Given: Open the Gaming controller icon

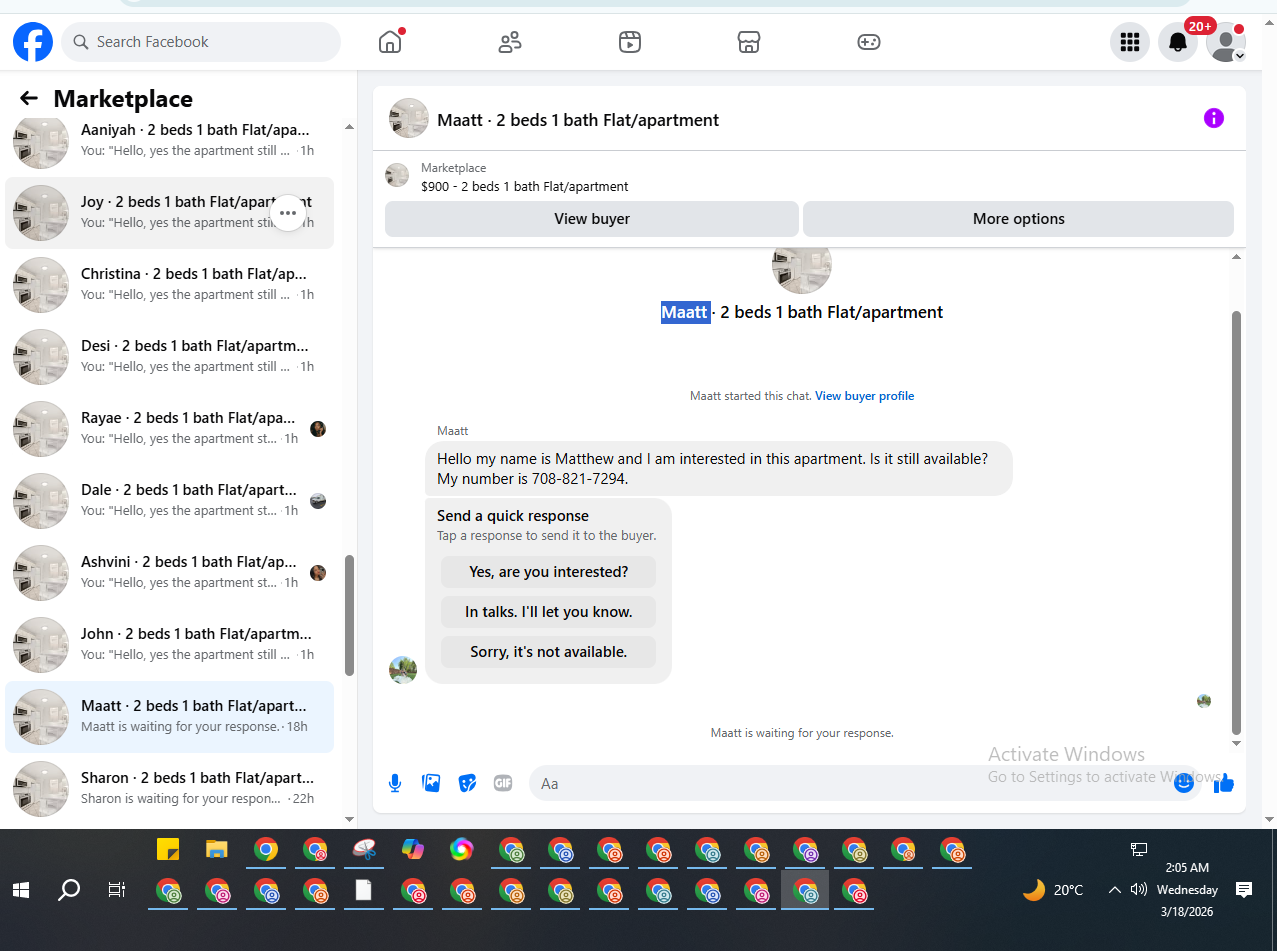Looking at the screenshot, I should click(x=869, y=42).
